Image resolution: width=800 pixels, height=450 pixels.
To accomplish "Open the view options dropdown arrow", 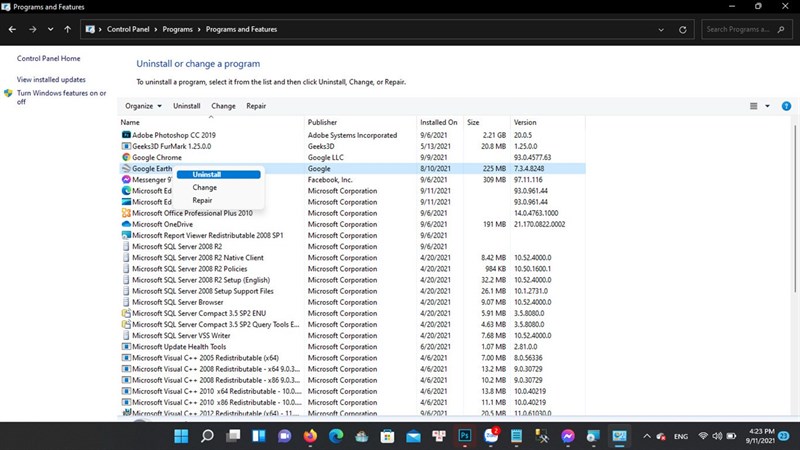I will tap(767, 106).
